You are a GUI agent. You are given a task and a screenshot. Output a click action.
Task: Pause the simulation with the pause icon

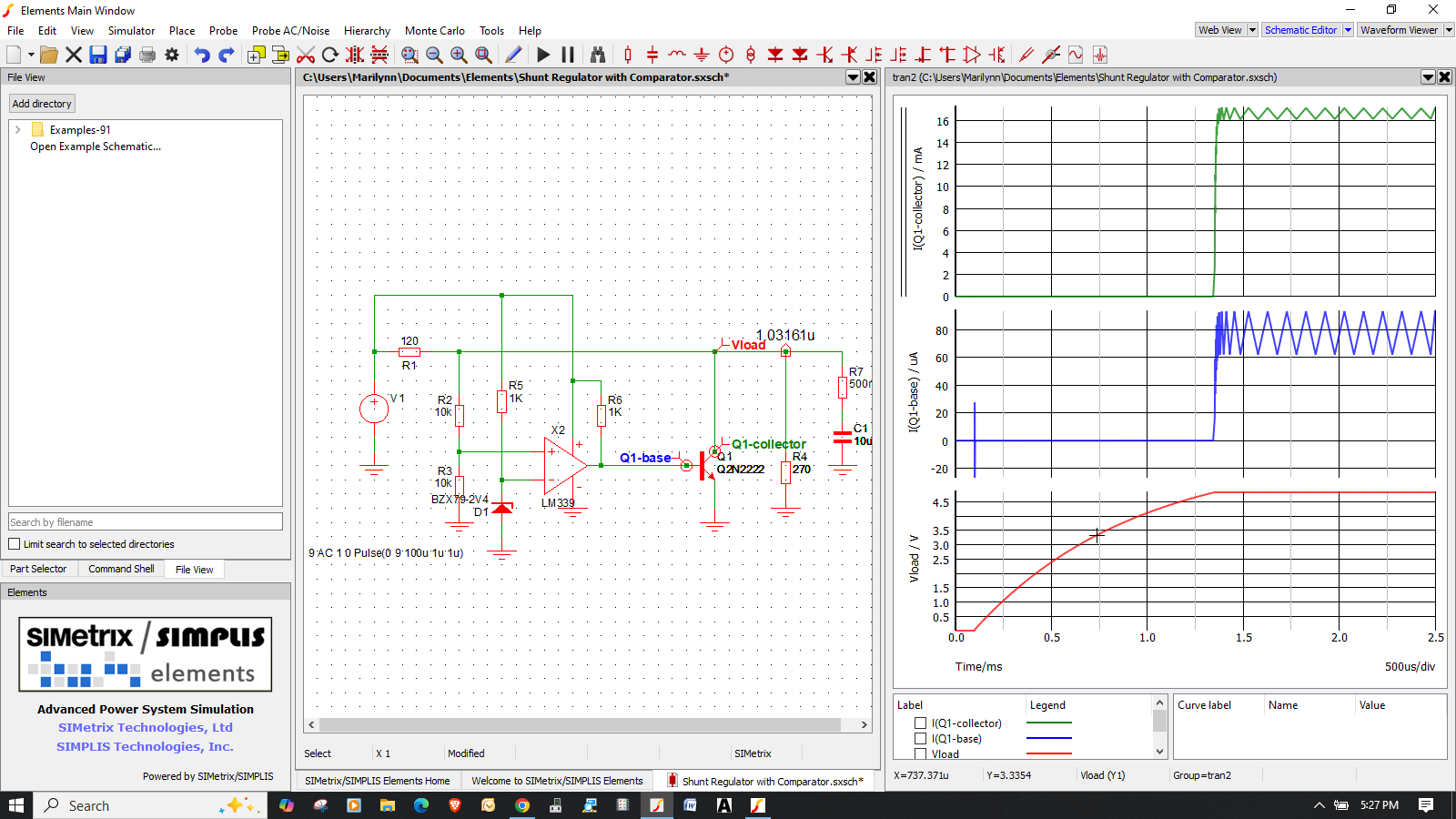[568, 55]
